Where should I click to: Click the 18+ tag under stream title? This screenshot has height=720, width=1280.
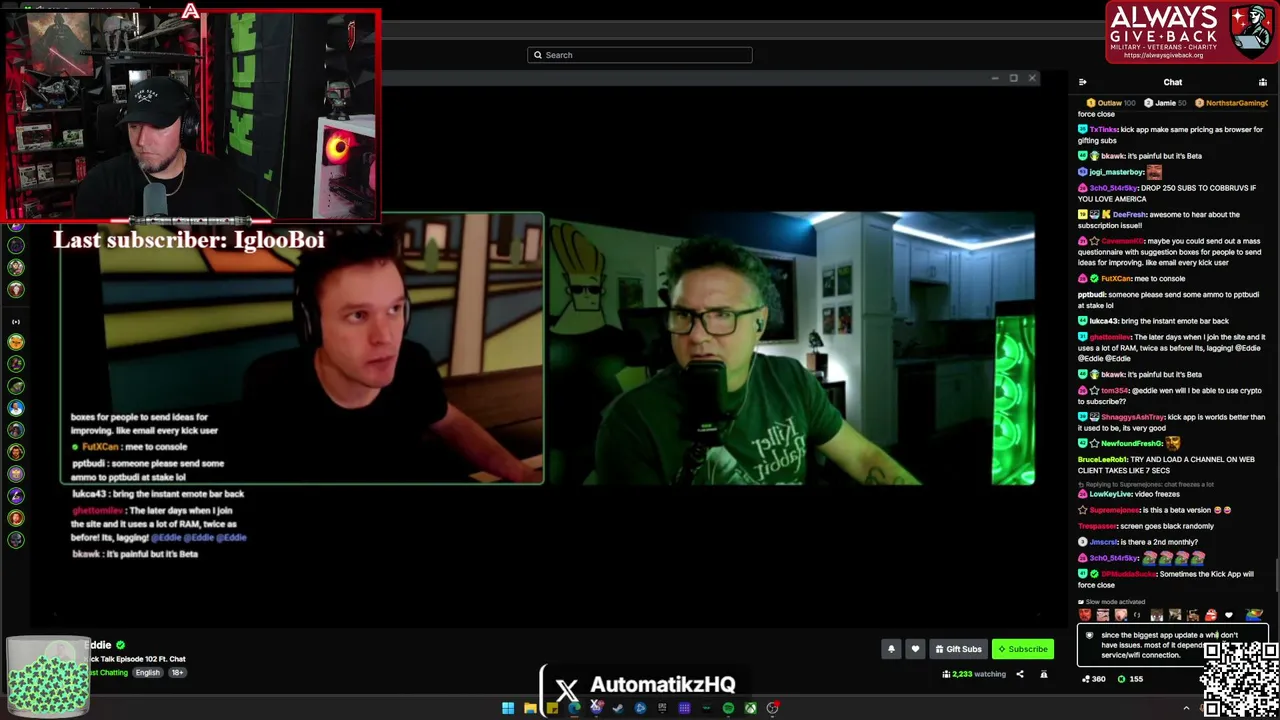[x=177, y=672]
